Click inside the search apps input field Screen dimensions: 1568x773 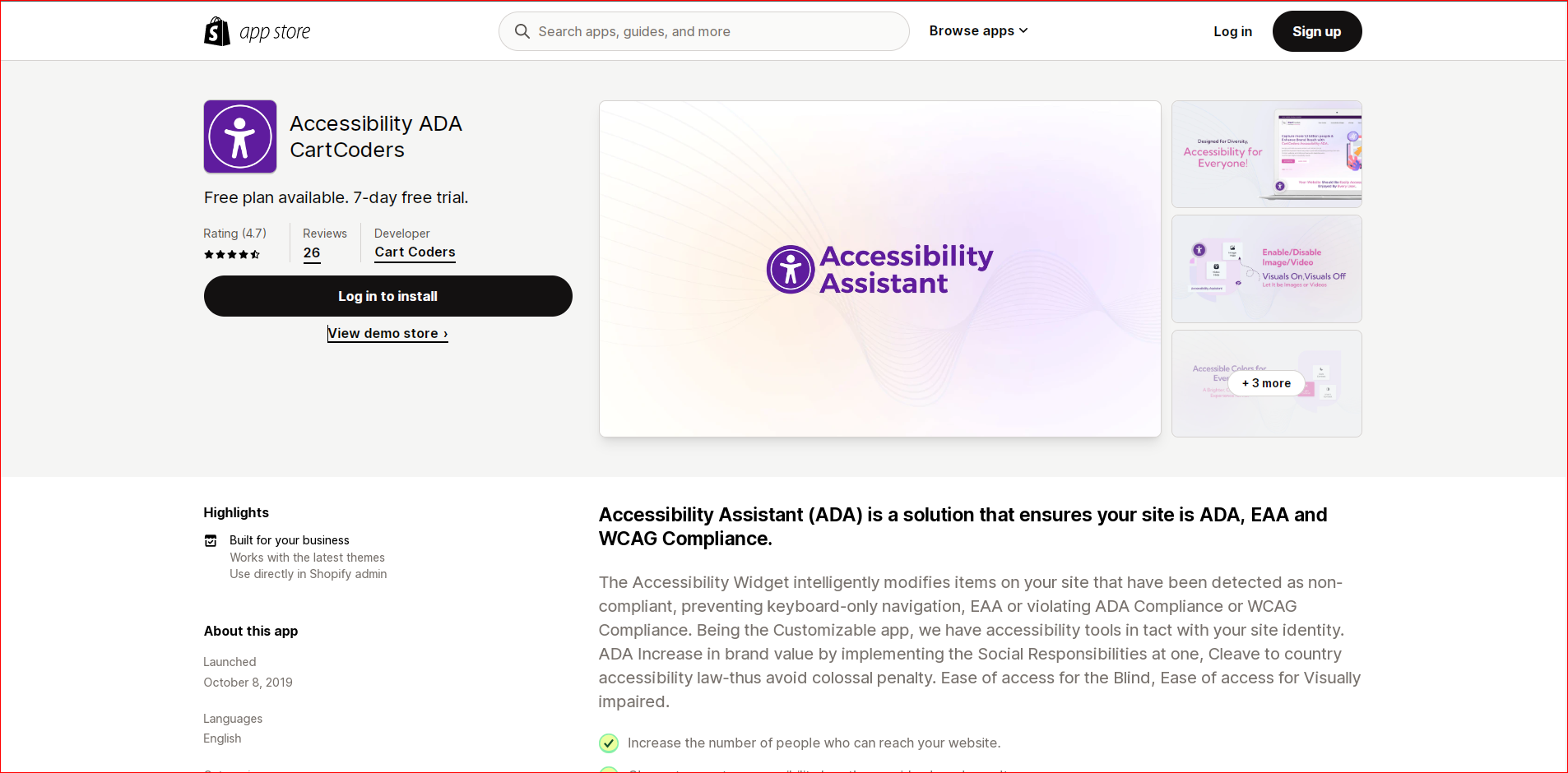click(x=703, y=31)
